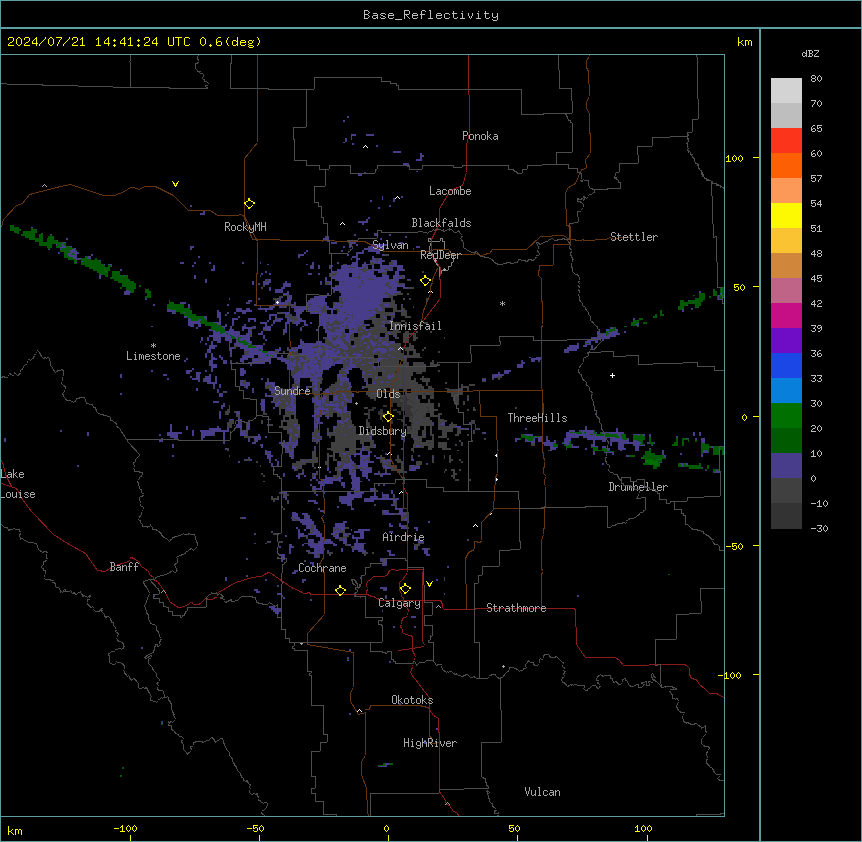Image resolution: width=862 pixels, height=842 pixels.
Task: Click the yellow diamond marker above RockyMH
Action: tap(249, 203)
